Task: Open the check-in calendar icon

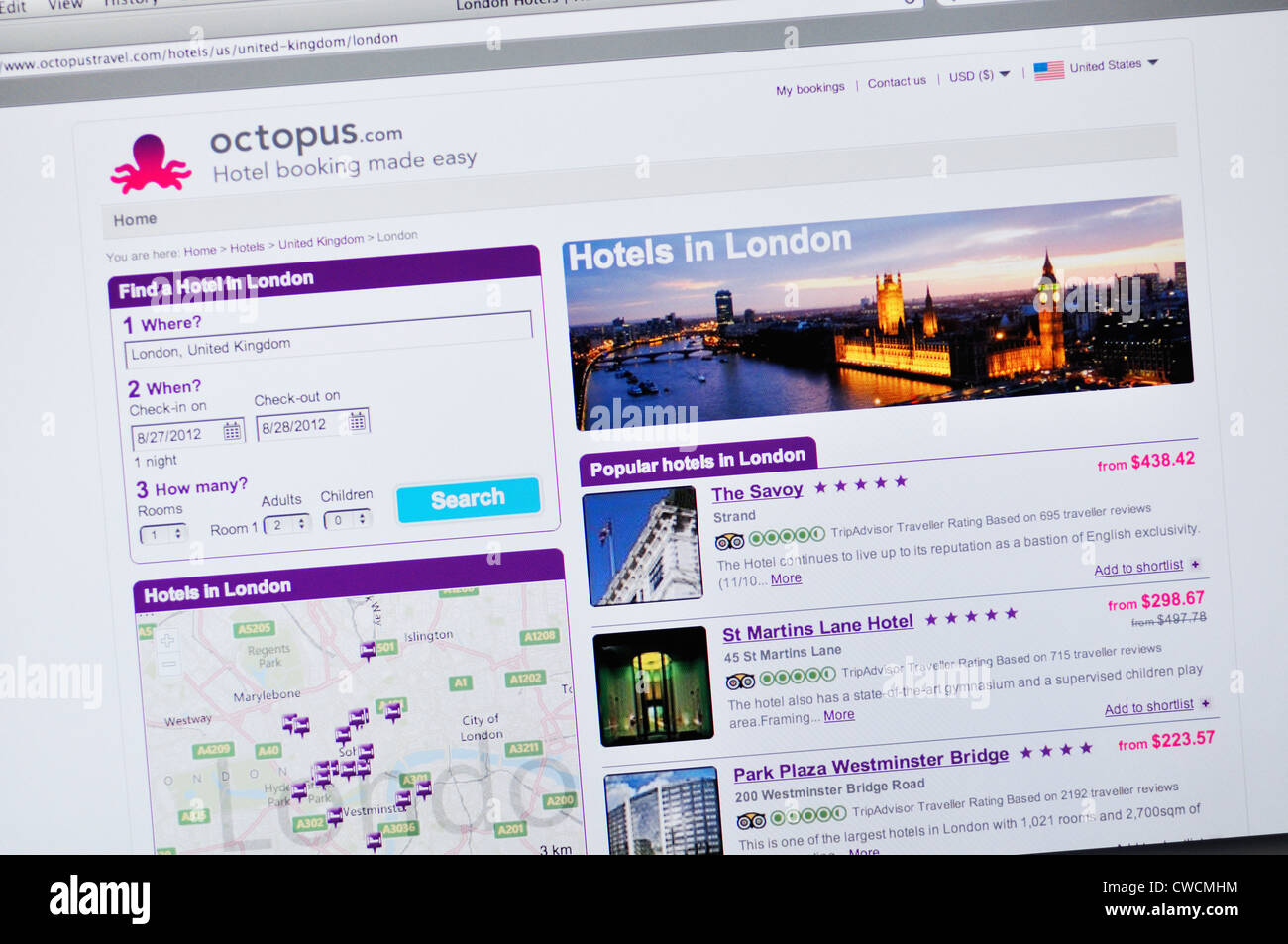Action: click(232, 430)
